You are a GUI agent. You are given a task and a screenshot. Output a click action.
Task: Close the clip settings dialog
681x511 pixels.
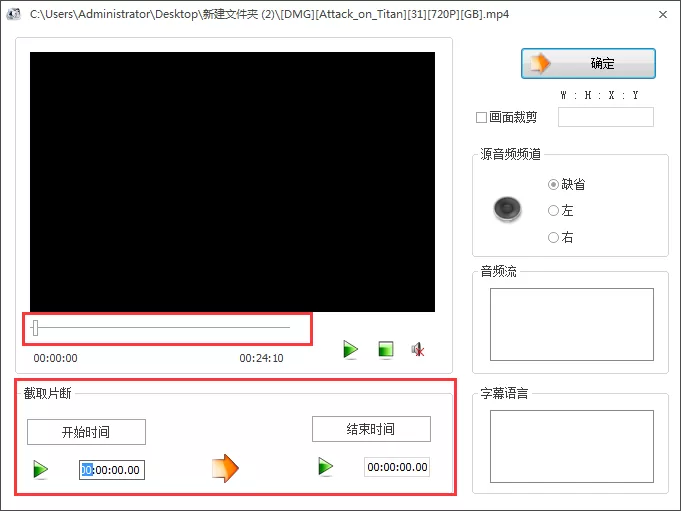point(663,15)
